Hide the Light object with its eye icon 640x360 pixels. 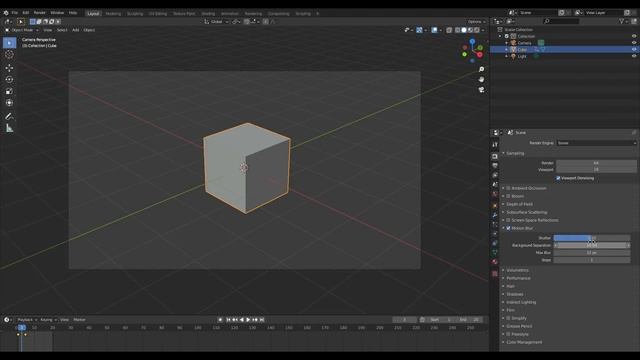pyautogui.click(x=634, y=56)
